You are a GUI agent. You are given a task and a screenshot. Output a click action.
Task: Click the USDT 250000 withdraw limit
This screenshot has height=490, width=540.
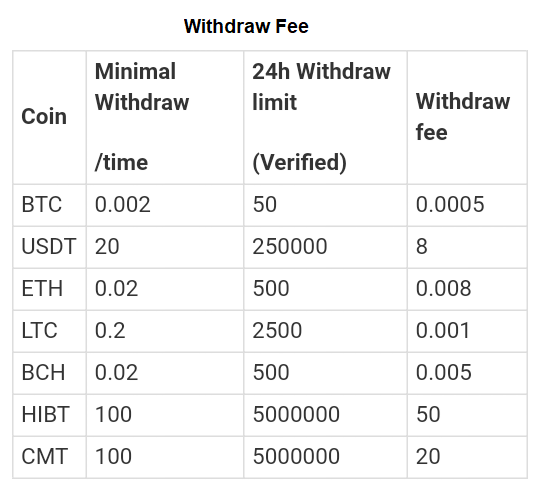click(x=290, y=246)
